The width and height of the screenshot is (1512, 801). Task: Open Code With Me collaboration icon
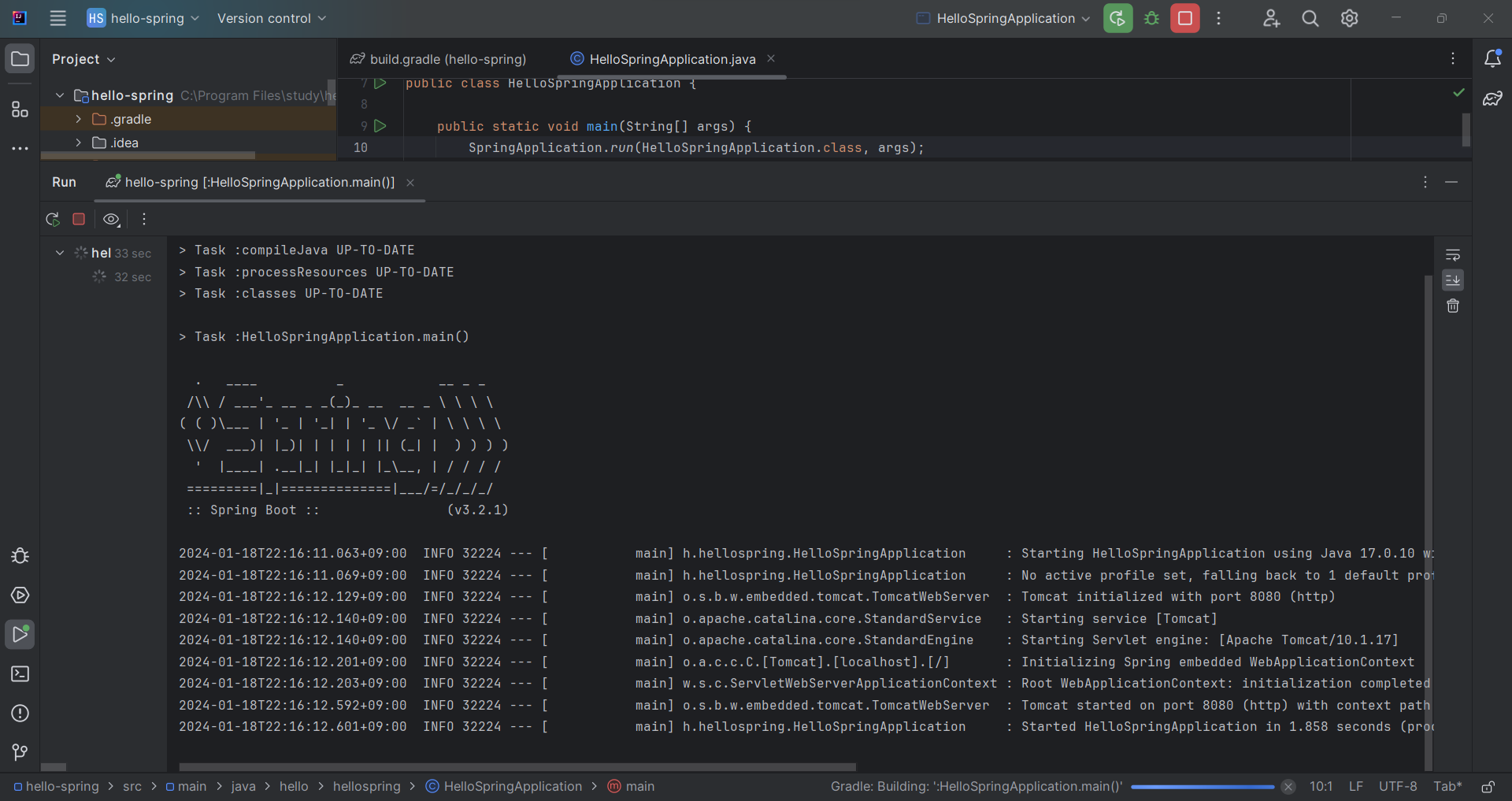pos(1271,18)
